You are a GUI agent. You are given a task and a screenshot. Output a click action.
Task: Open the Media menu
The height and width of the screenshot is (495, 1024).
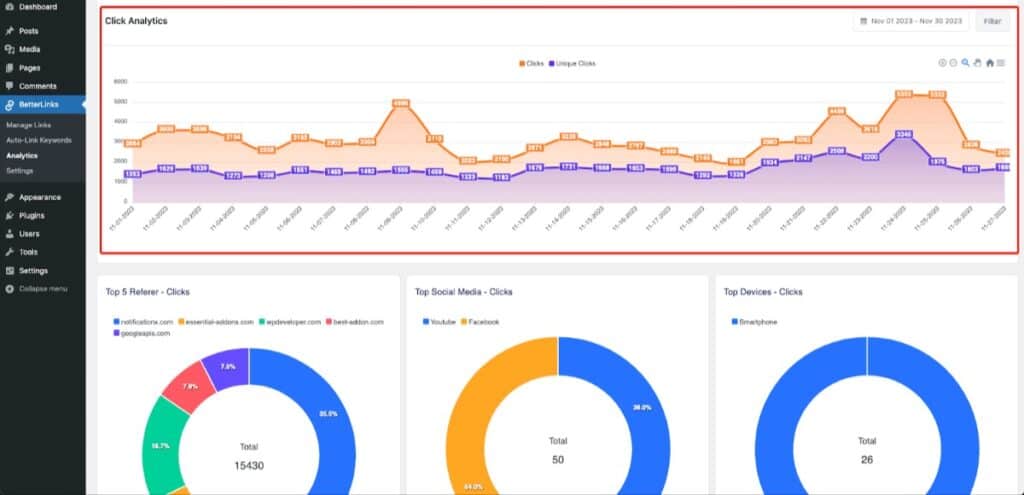click(x=29, y=49)
